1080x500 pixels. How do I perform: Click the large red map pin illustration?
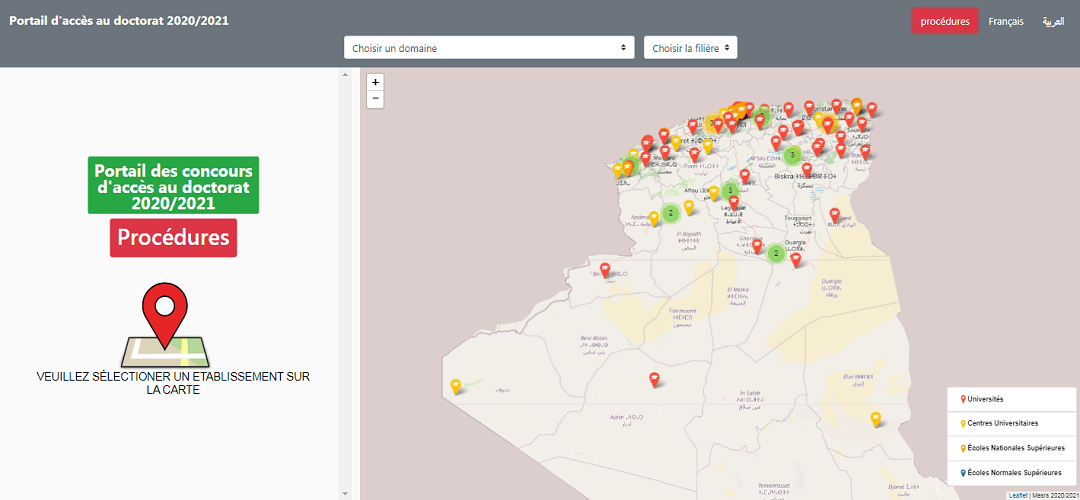[165, 312]
